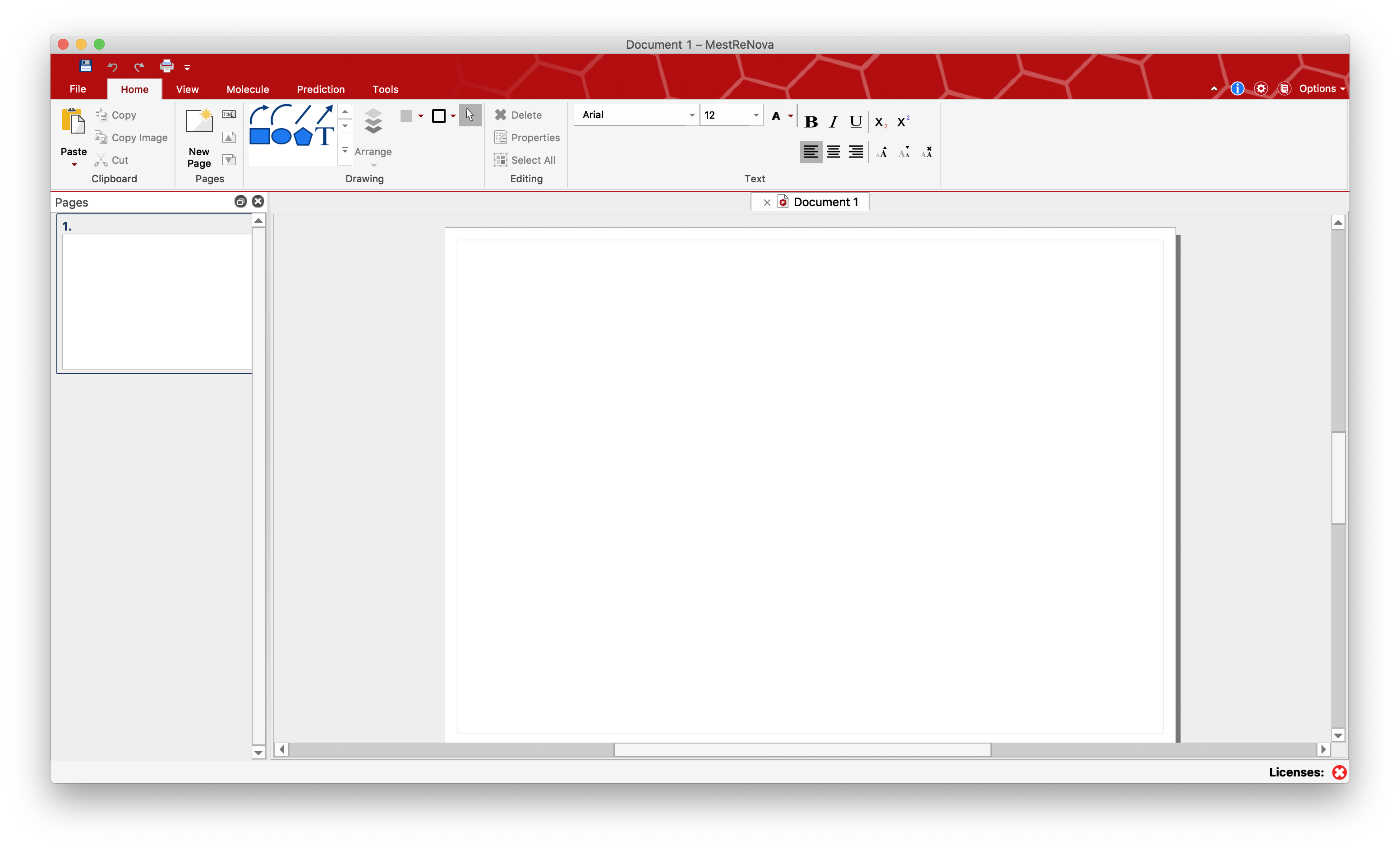Image resolution: width=1400 pixels, height=850 pixels.
Task: Toggle Bold text formatting
Action: tap(811, 122)
